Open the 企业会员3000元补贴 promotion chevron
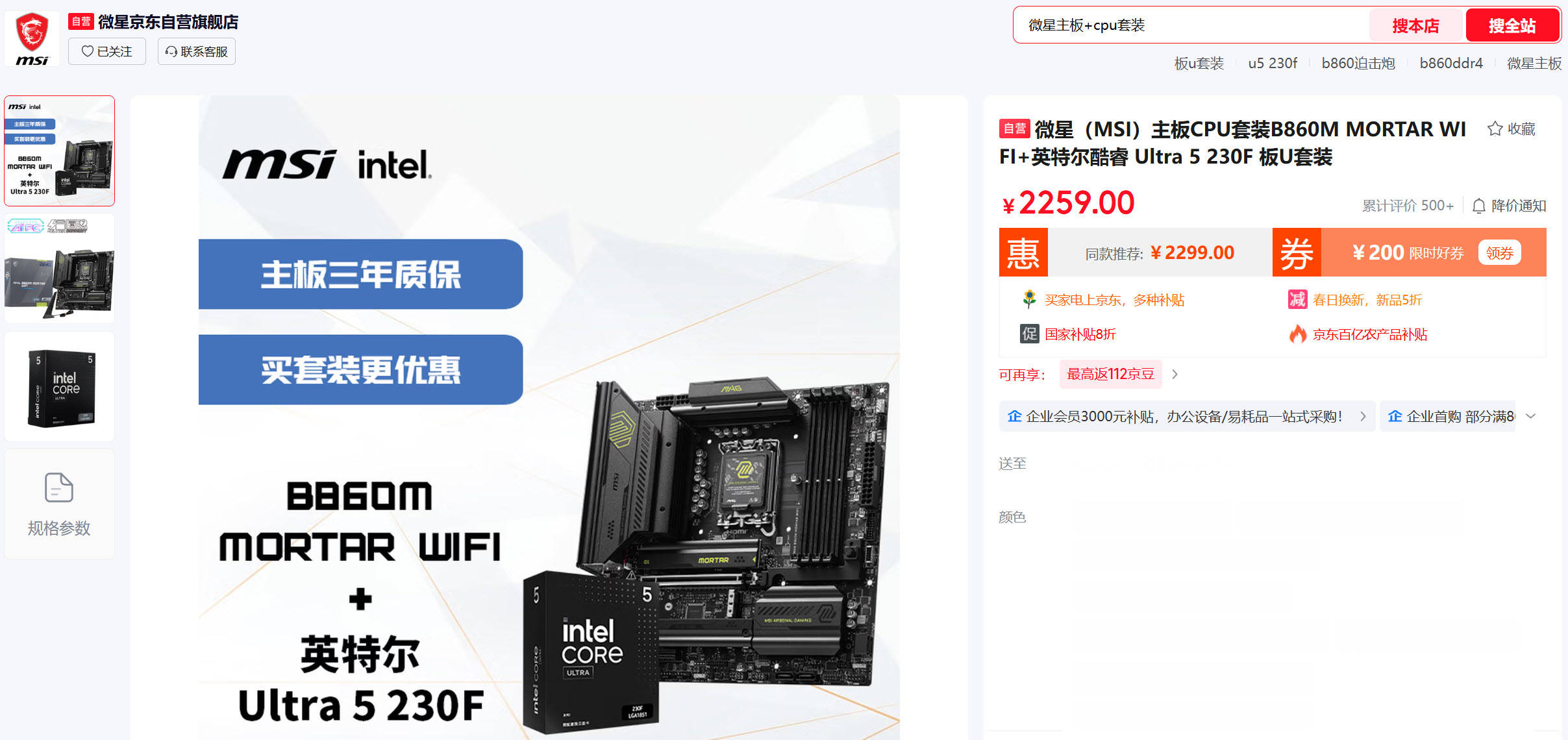Screen dimensions: 1568x740 click(1363, 417)
